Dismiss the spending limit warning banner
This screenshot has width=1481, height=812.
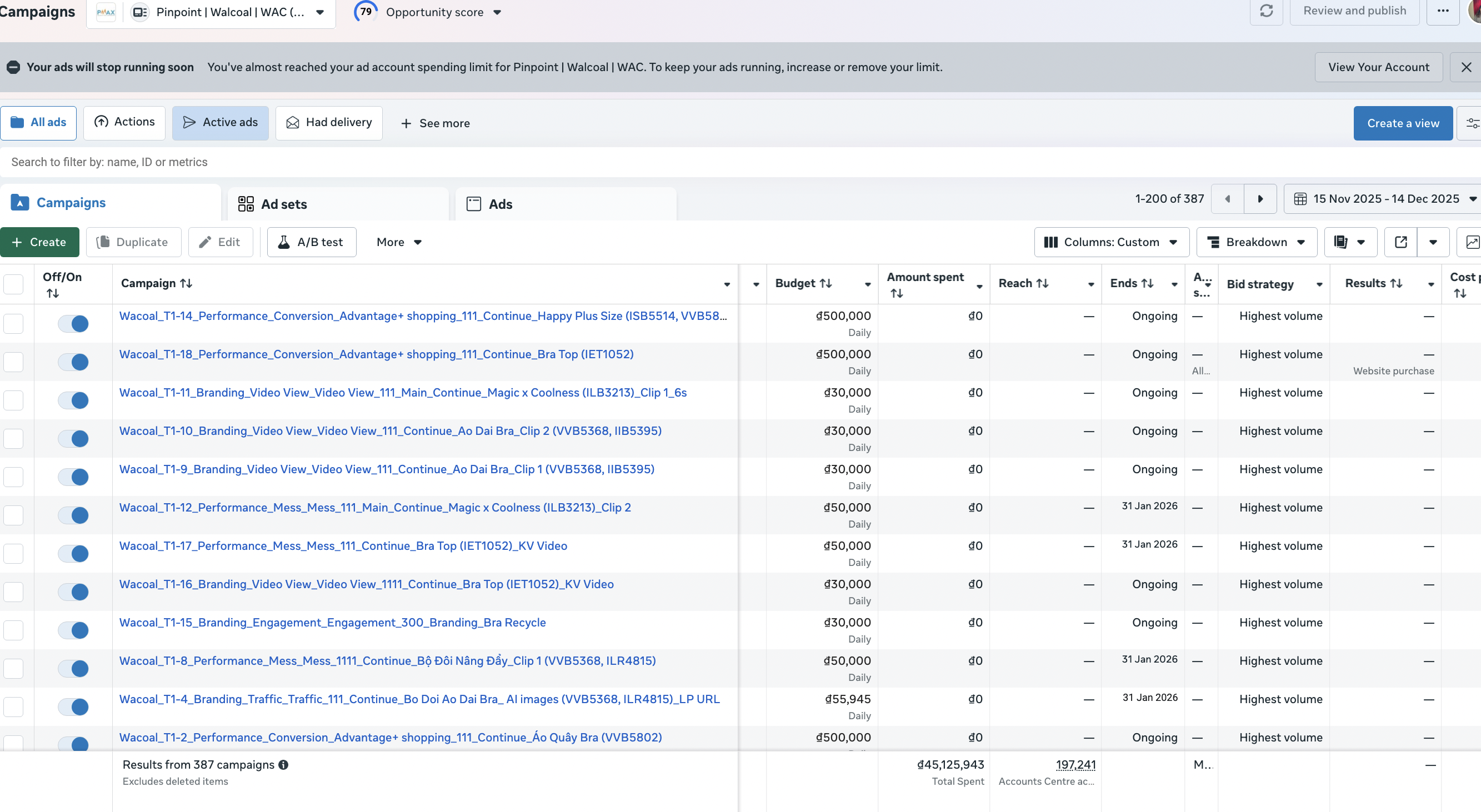pyautogui.click(x=1466, y=67)
